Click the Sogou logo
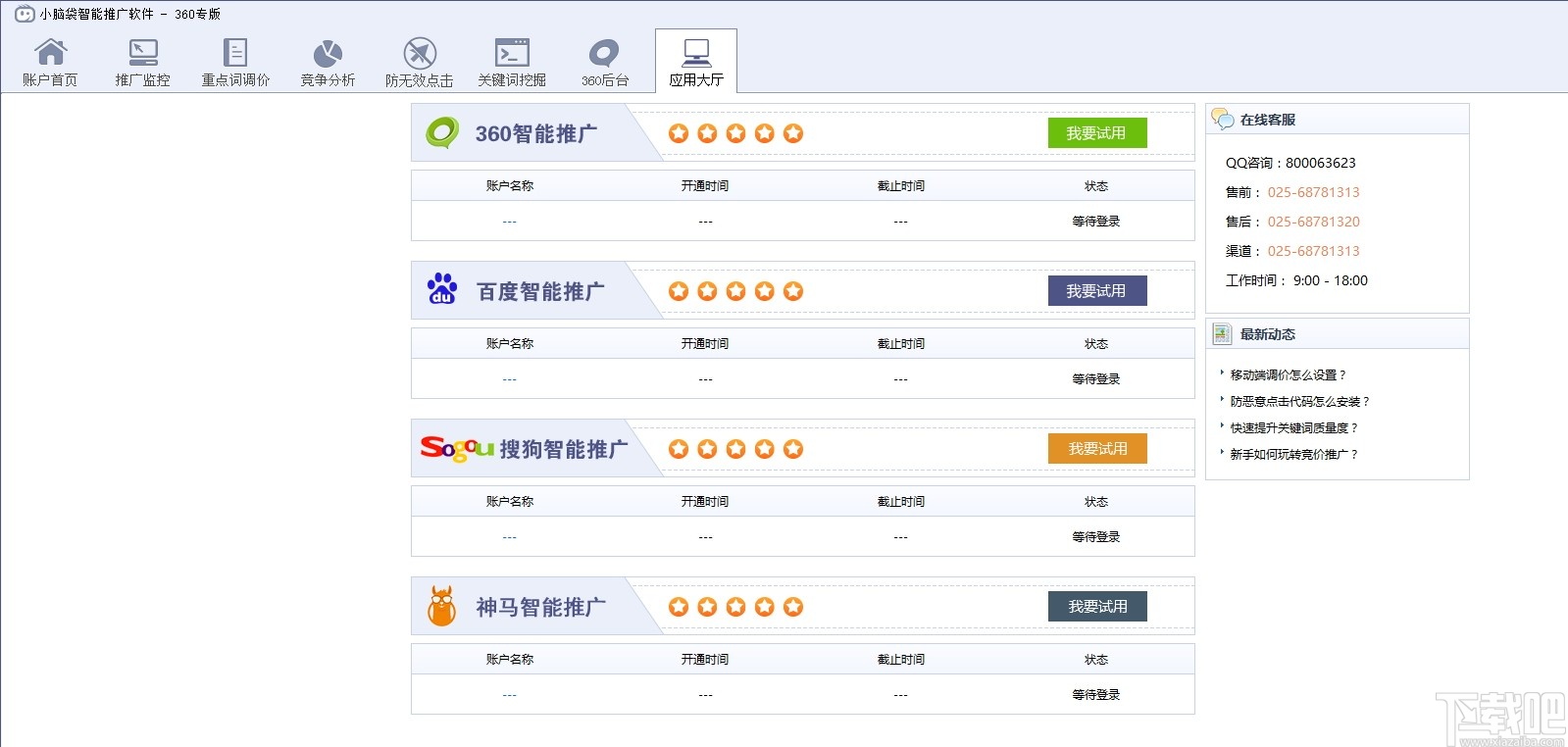The height and width of the screenshot is (747, 1568). click(457, 448)
